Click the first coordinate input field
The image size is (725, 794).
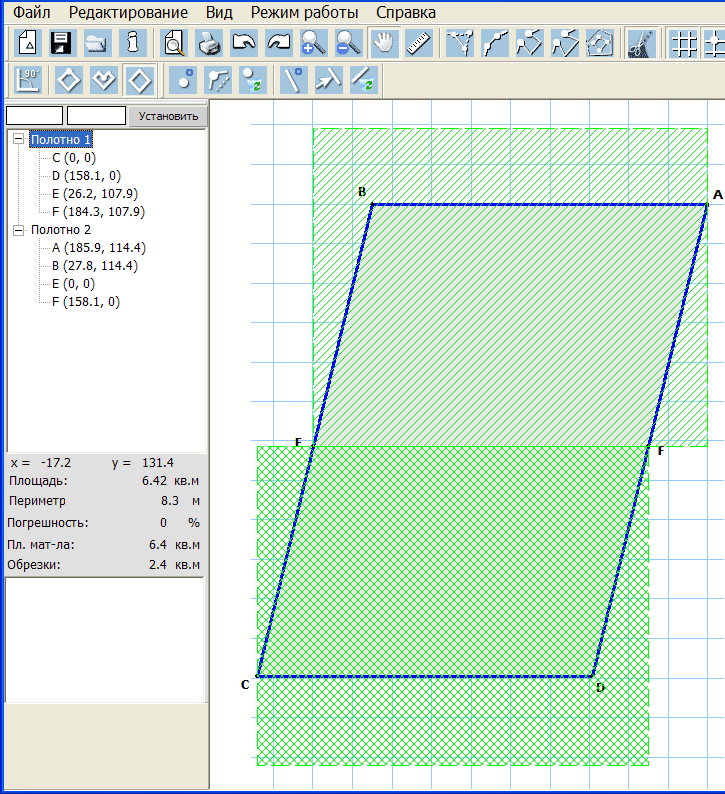34,115
